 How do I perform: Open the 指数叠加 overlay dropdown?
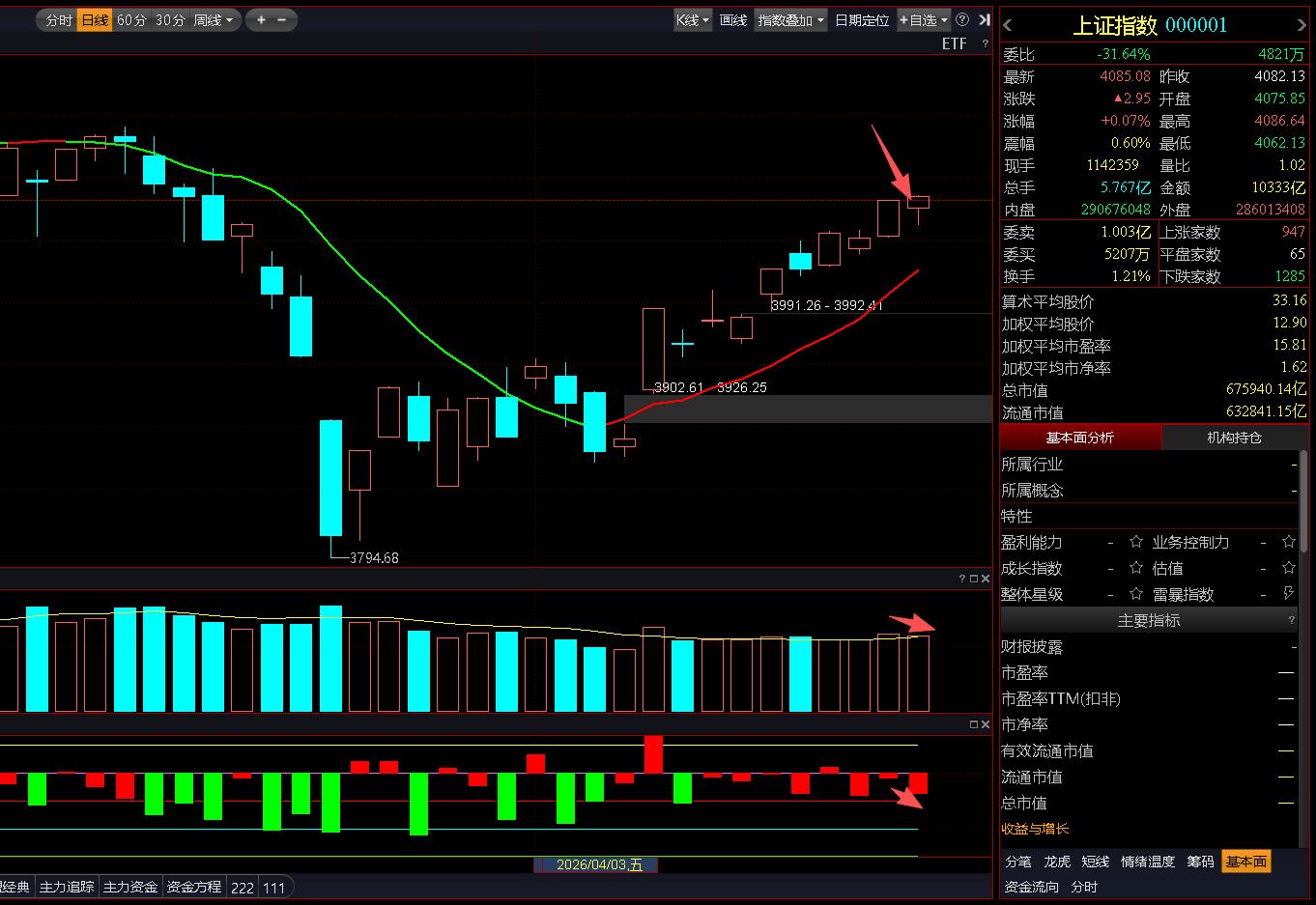tap(790, 20)
